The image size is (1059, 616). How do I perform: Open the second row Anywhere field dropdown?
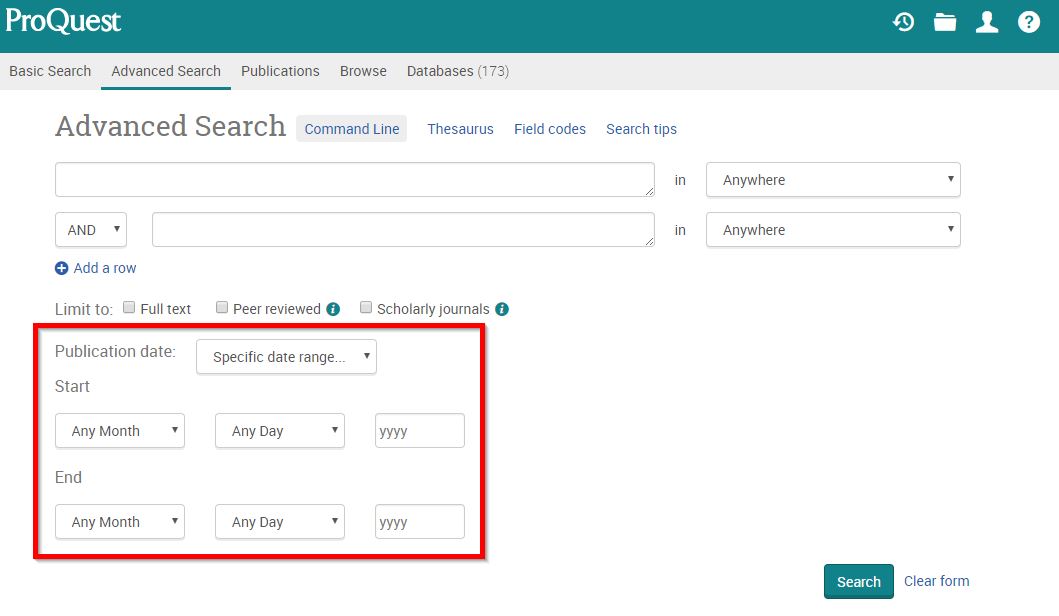(833, 230)
